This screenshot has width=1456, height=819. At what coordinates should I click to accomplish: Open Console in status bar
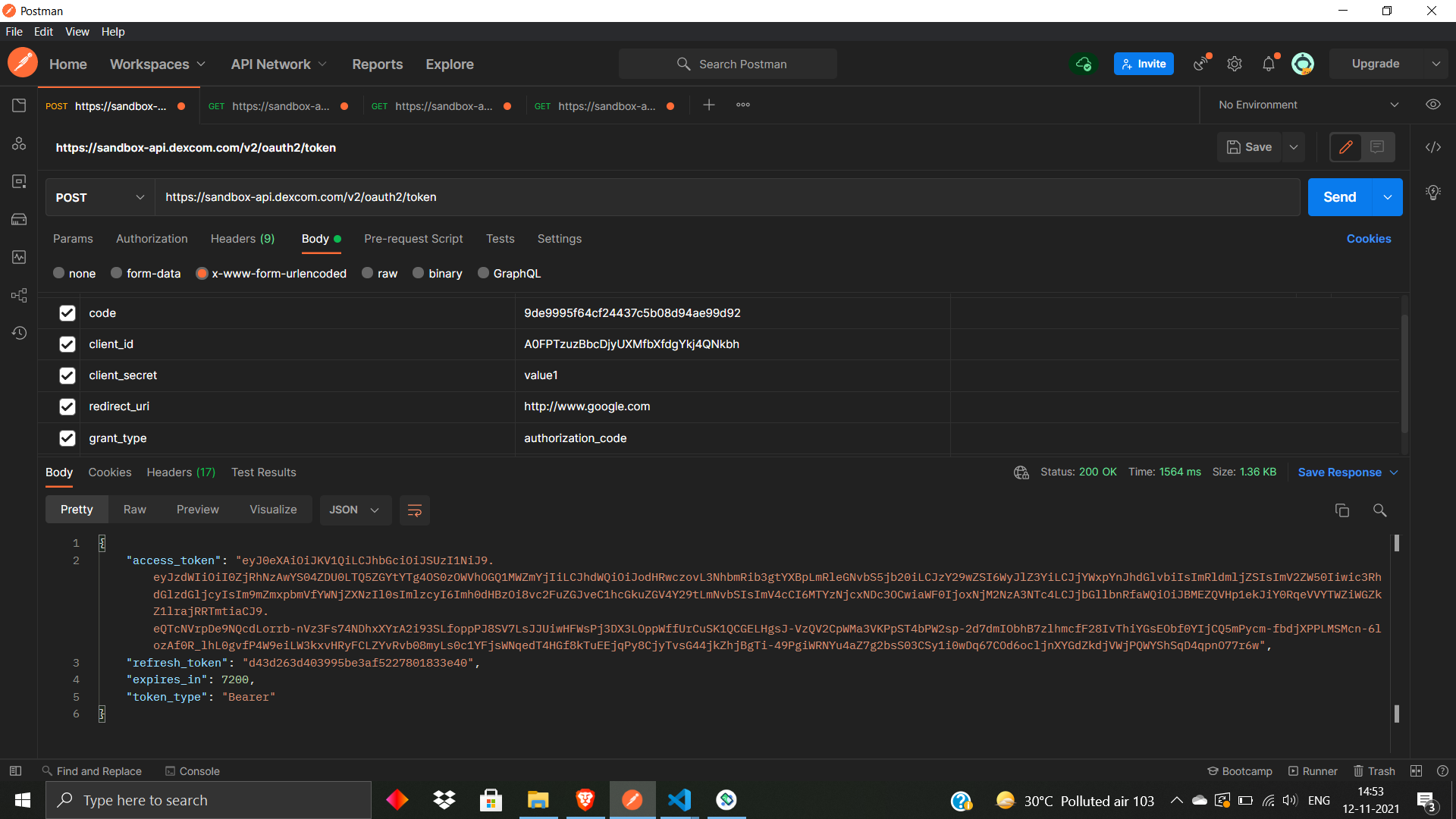click(193, 771)
